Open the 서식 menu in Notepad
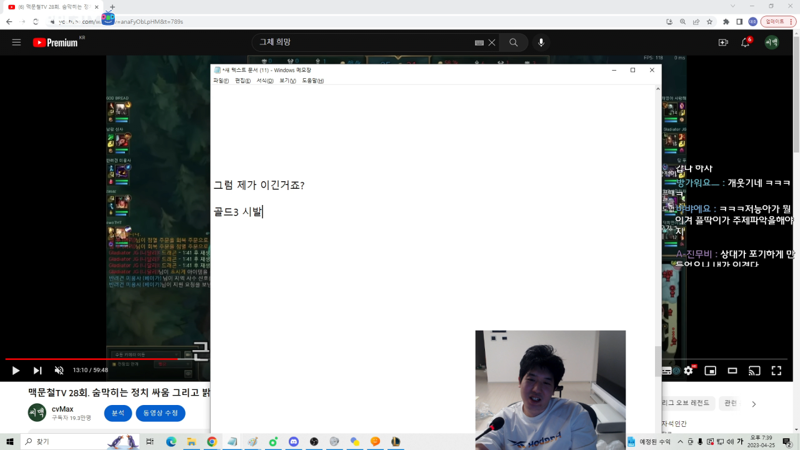Screen dimensions: 800x450 click(x=265, y=81)
